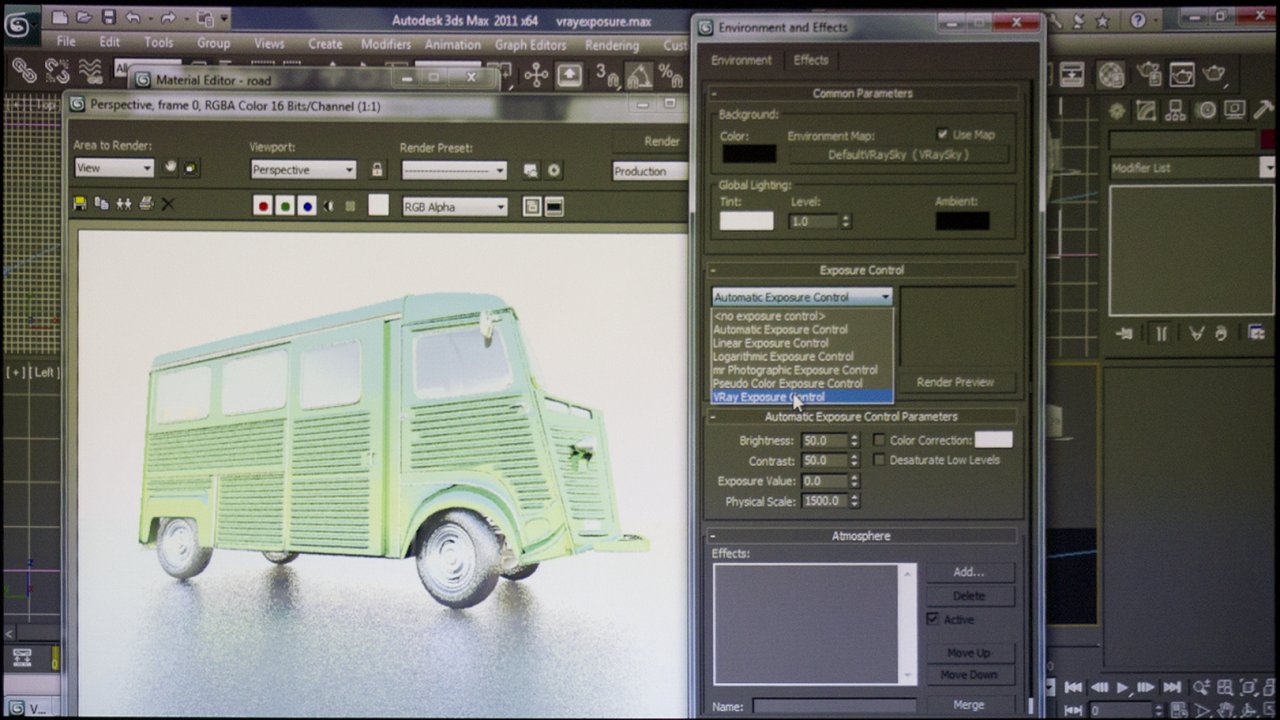
Task: Open the RGB Alpha channel dropdown
Action: [x=455, y=207]
